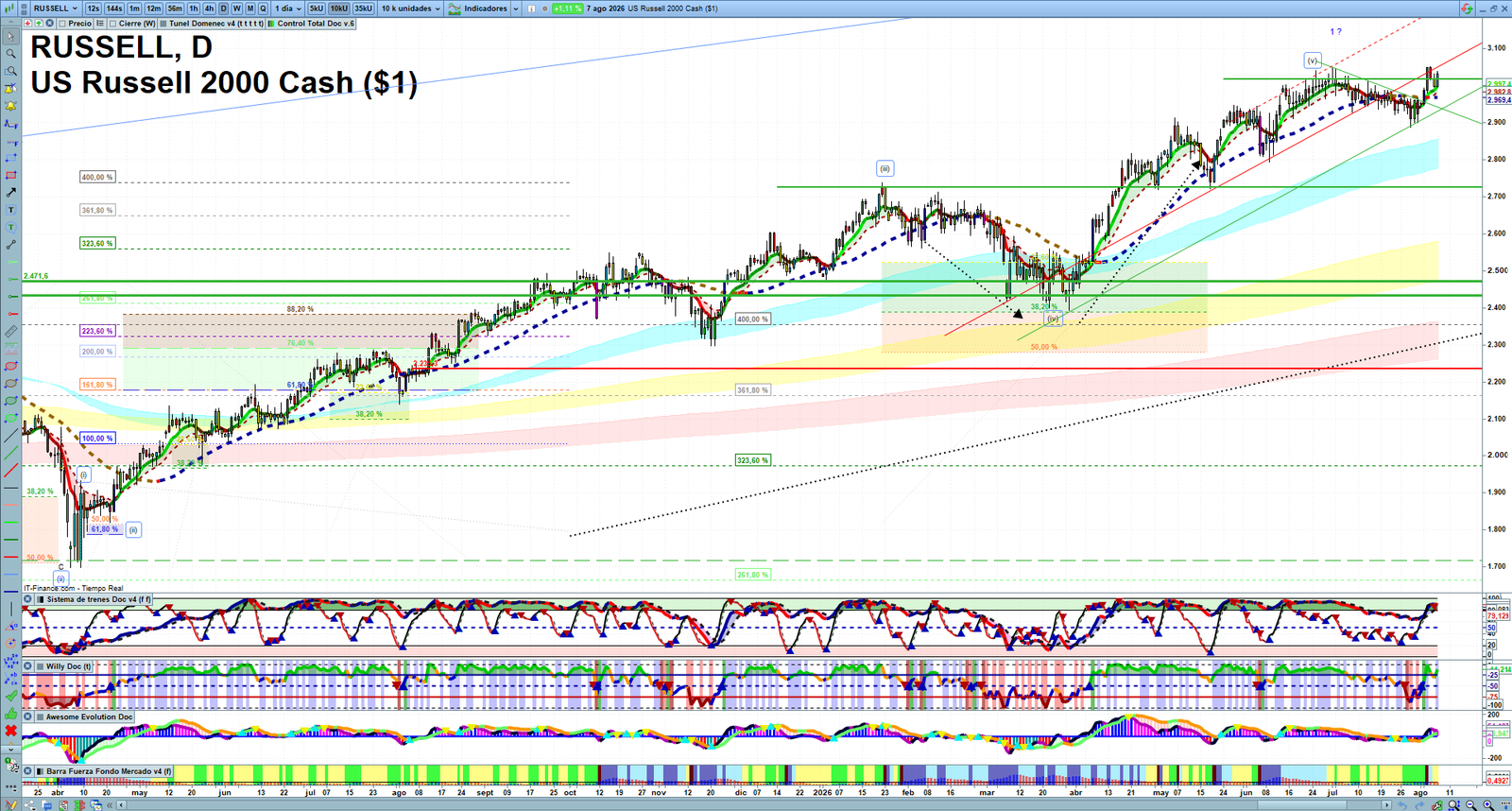Image resolution: width=1512 pixels, height=811 pixels.
Task: Select the line segment tool
Action: (x=11, y=245)
